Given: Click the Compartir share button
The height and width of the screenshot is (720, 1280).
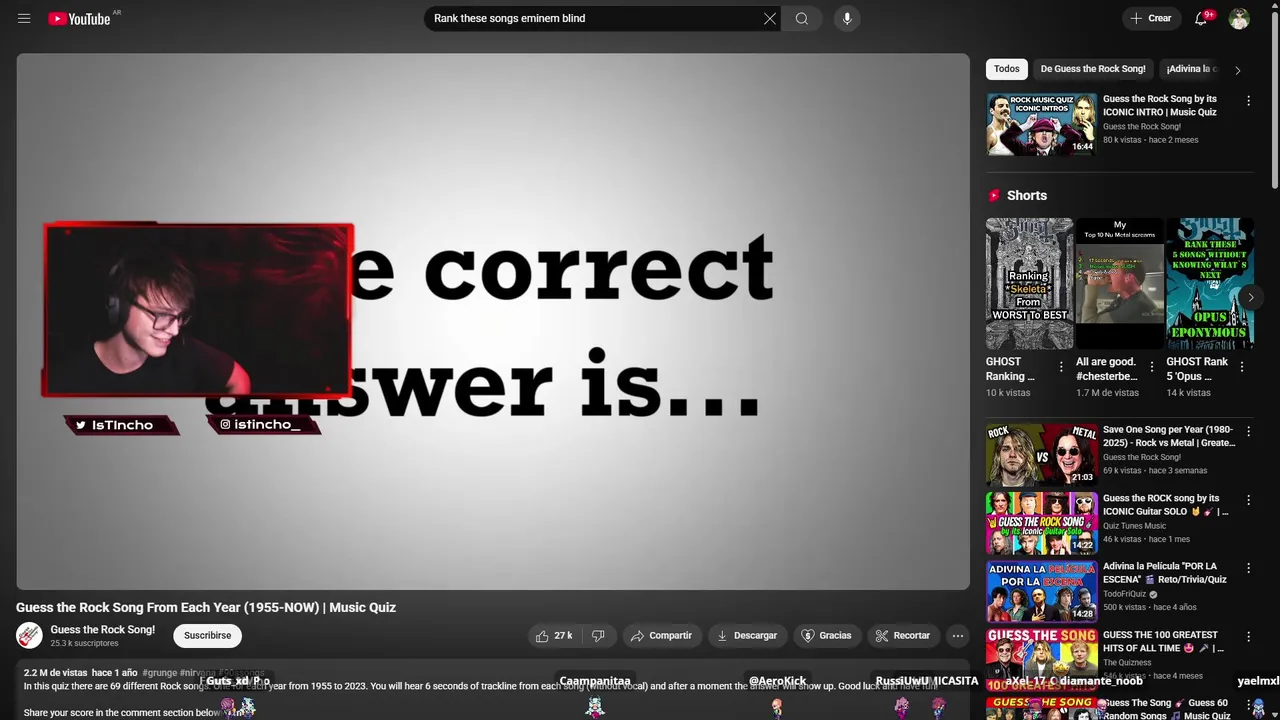Looking at the screenshot, I should tap(661, 636).
